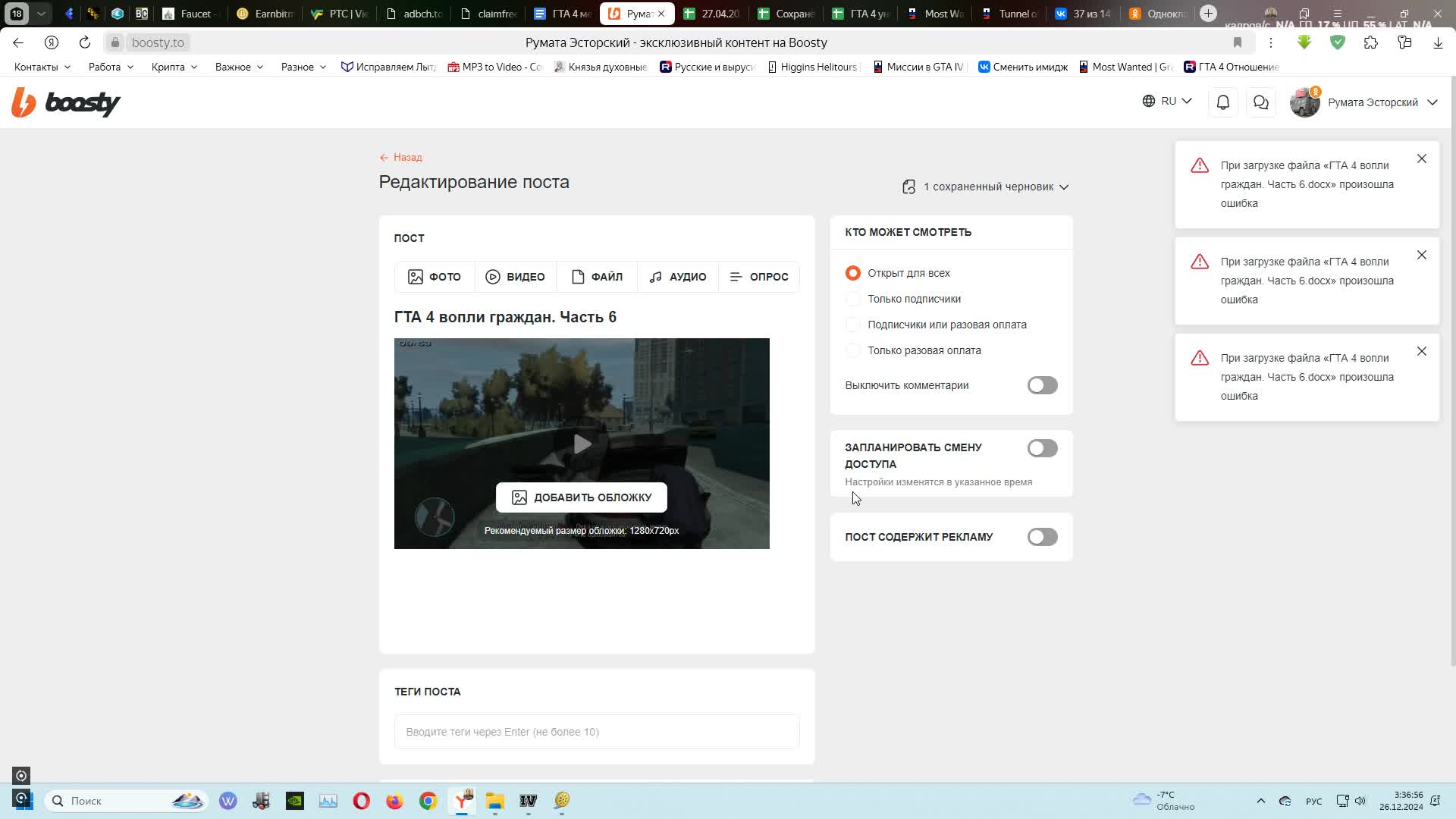Select 'Только разовая оплата' option

click(852, 350)
